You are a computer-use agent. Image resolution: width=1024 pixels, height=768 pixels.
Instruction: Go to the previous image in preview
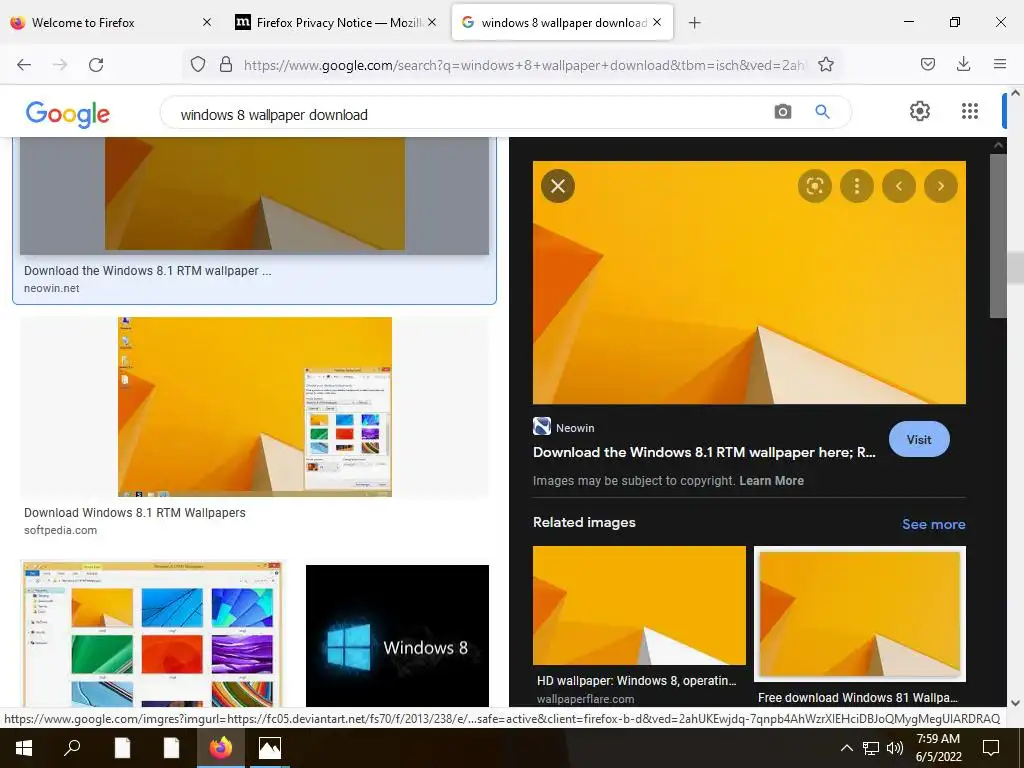point(899,186)
